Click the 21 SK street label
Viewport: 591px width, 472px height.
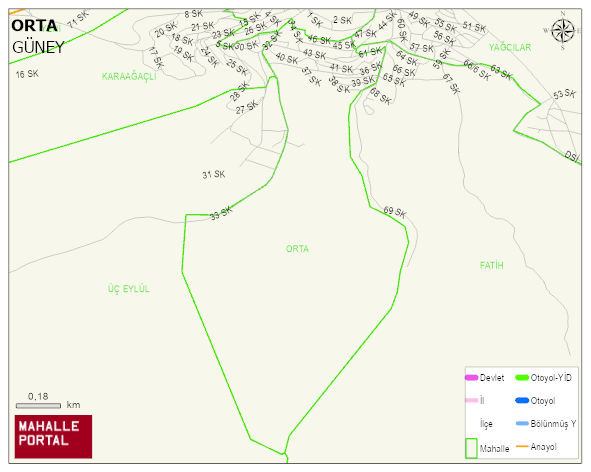tap(202, 26)
